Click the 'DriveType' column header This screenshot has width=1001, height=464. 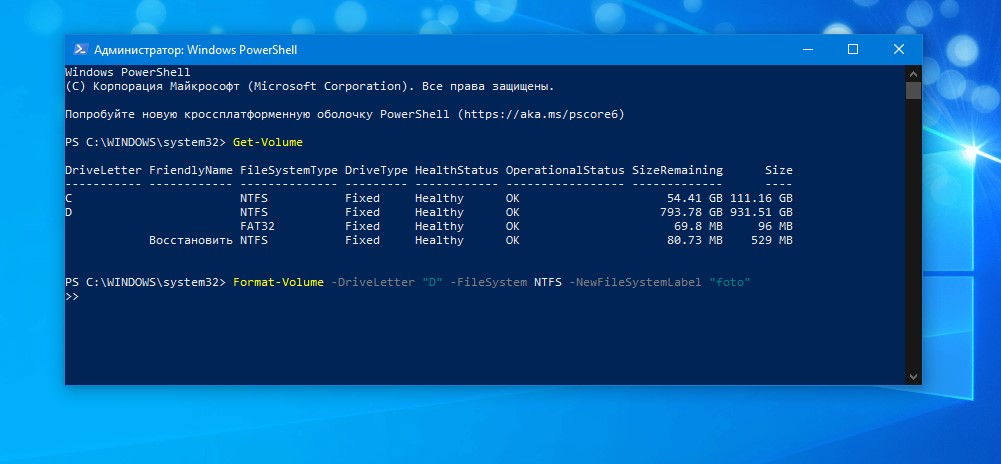tap(376, 170)
